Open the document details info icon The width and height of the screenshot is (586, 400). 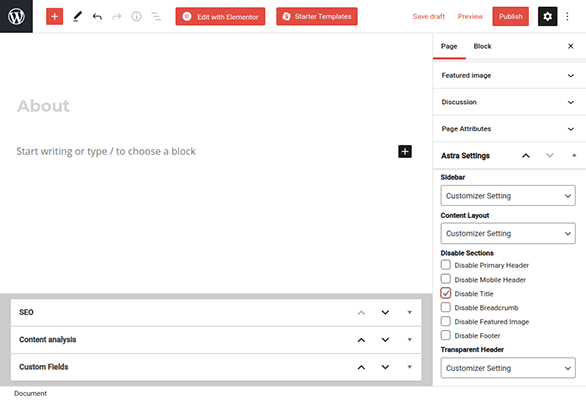pyautogui.click(x=136, y=16)
